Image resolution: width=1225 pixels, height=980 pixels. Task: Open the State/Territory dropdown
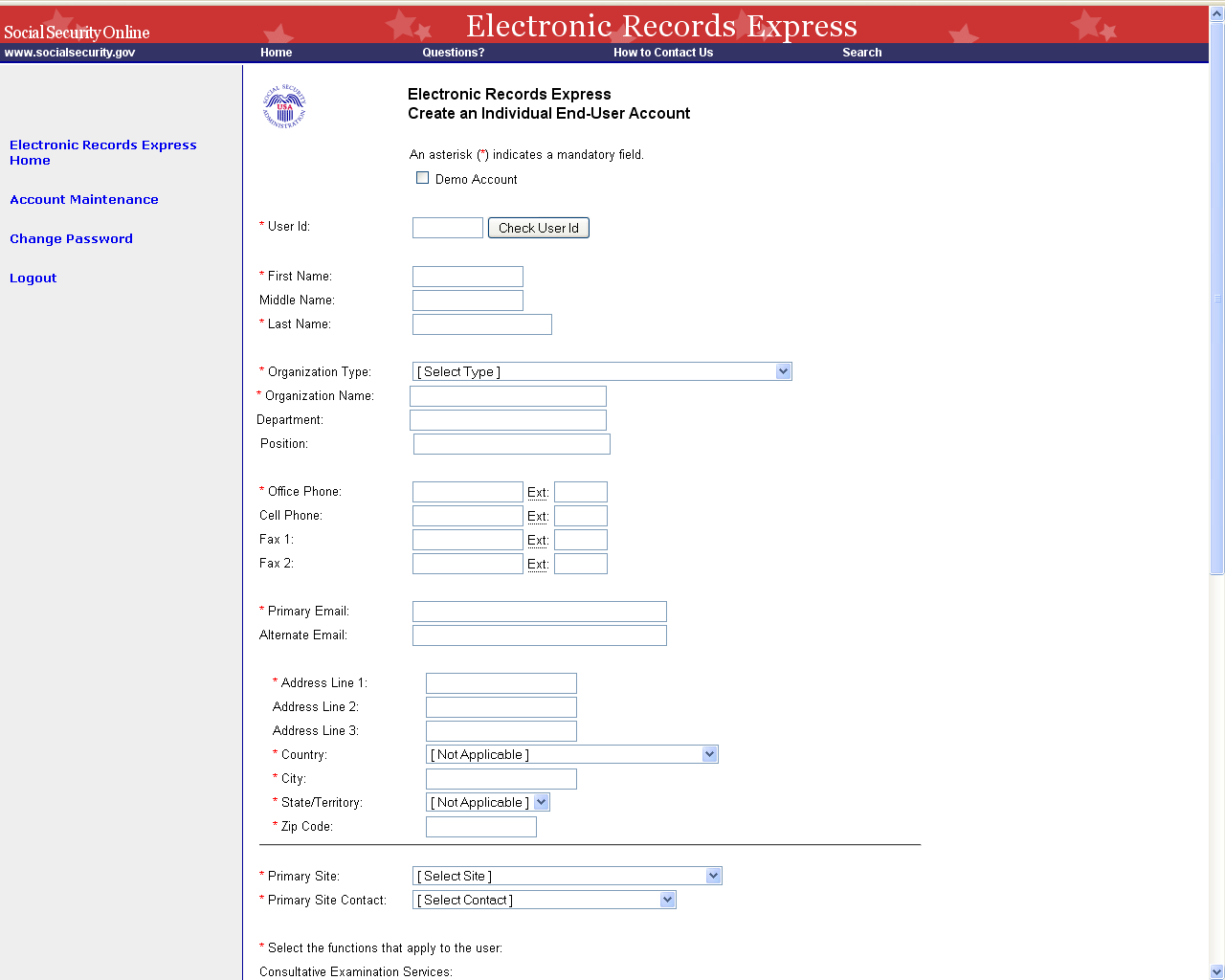click(488, 802)
